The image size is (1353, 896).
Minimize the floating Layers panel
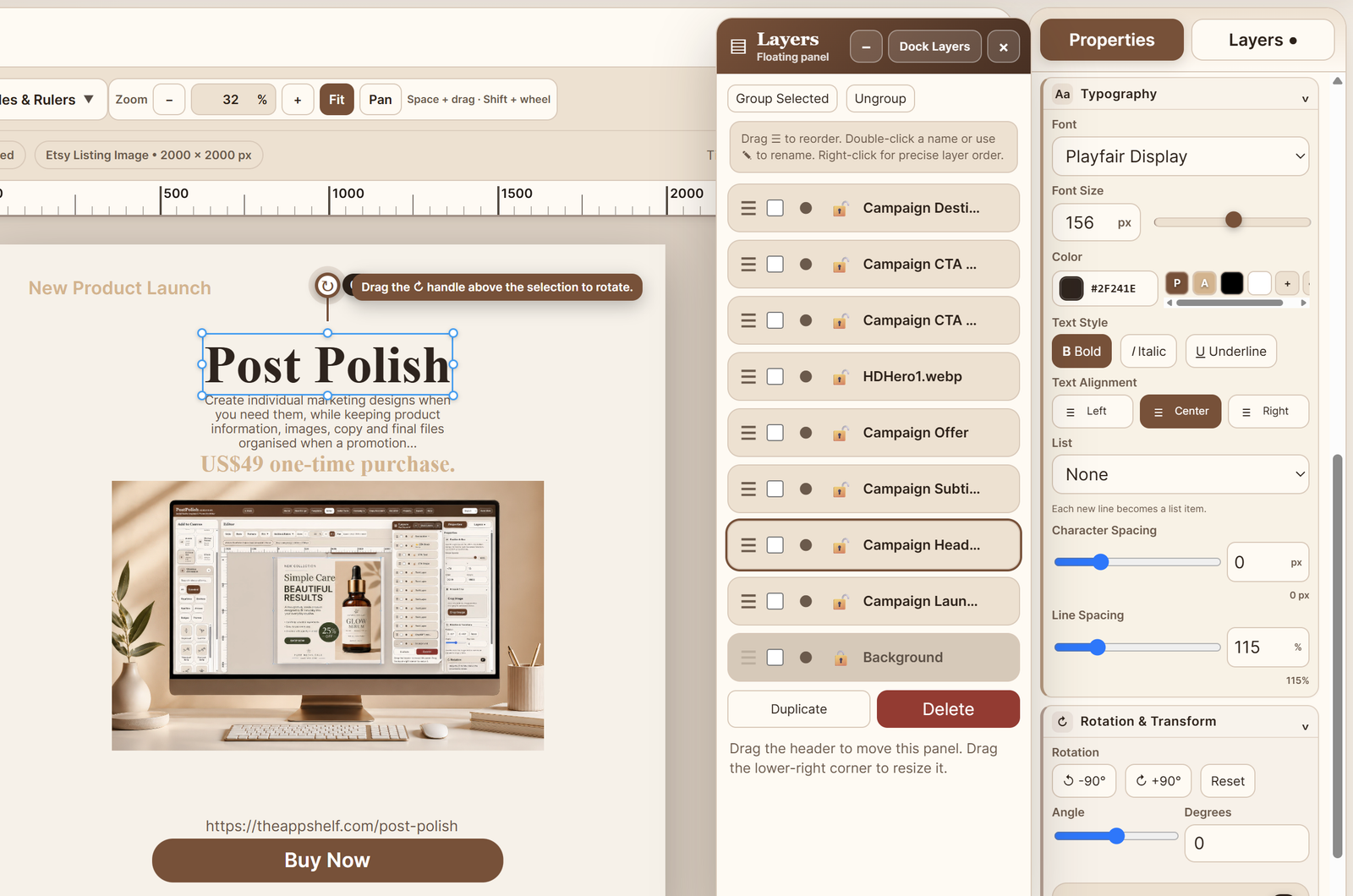pyautogui.click(x=866, y=46)
